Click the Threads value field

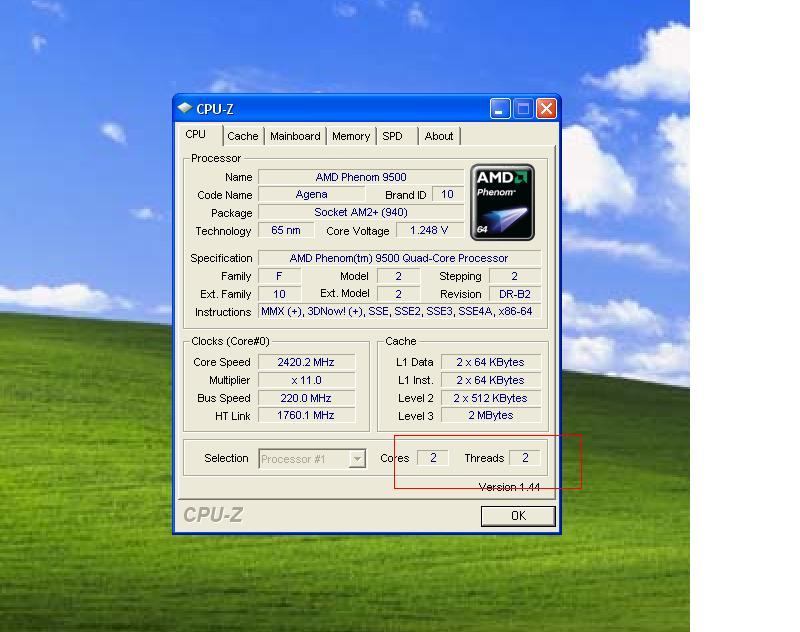point(525,458)
